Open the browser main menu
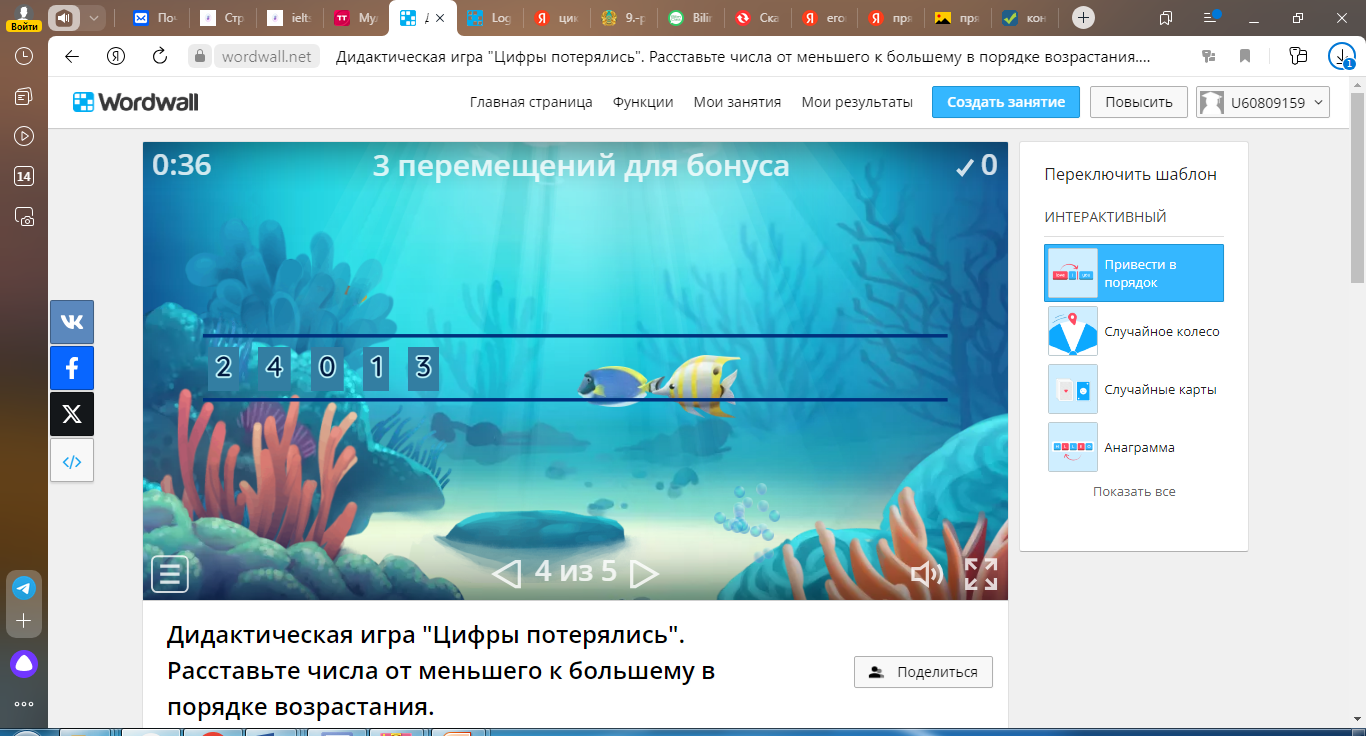Screen dimensions: 1366x736 (1211, 18)
